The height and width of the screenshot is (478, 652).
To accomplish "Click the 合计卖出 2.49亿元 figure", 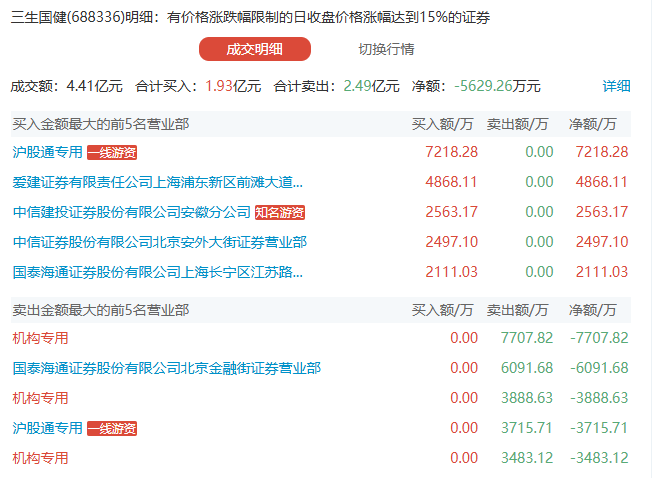I will point(336,86).
